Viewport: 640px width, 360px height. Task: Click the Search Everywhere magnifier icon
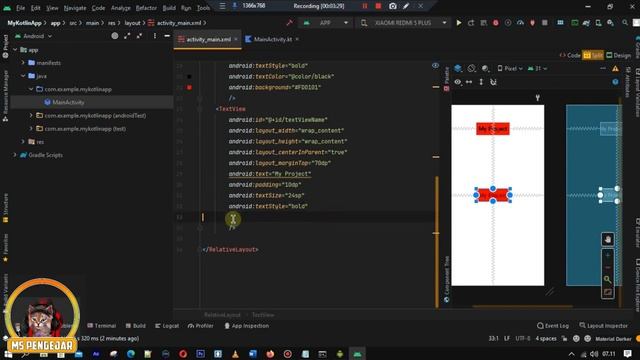(625, 23)
